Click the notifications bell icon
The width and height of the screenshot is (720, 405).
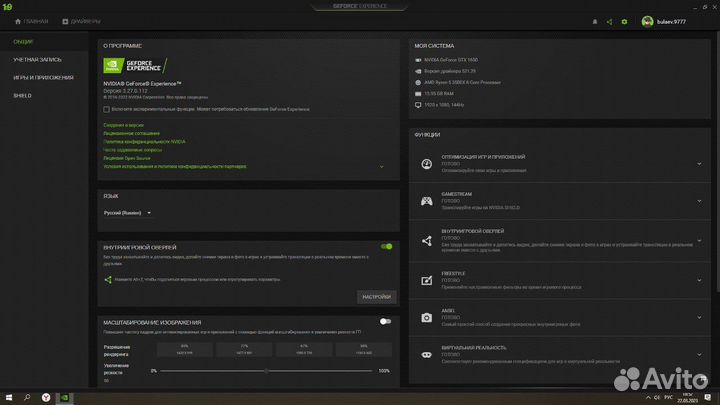coord(595,20)
